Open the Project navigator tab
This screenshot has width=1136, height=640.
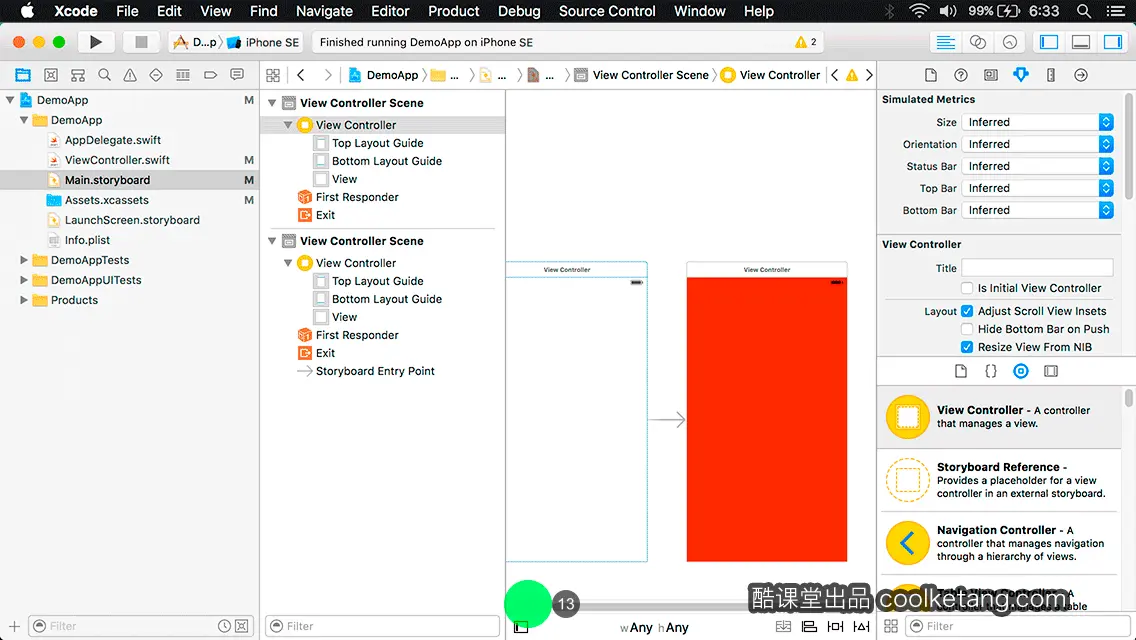(x=23, y=75)
